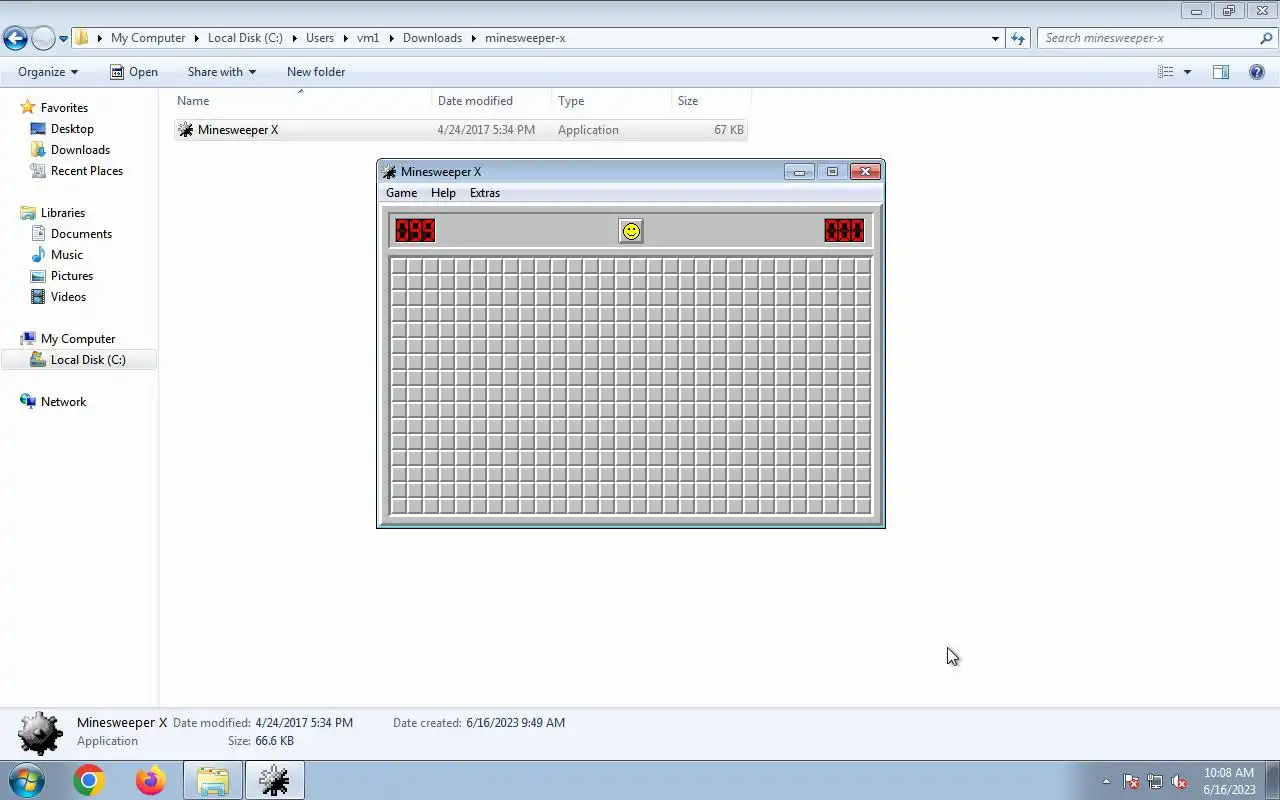The height and width of the screenshot is (800, 1280).
Task: Click the Minesweeper X title bar mine icon
Action: pyautogui.click(x=390, y=172)
